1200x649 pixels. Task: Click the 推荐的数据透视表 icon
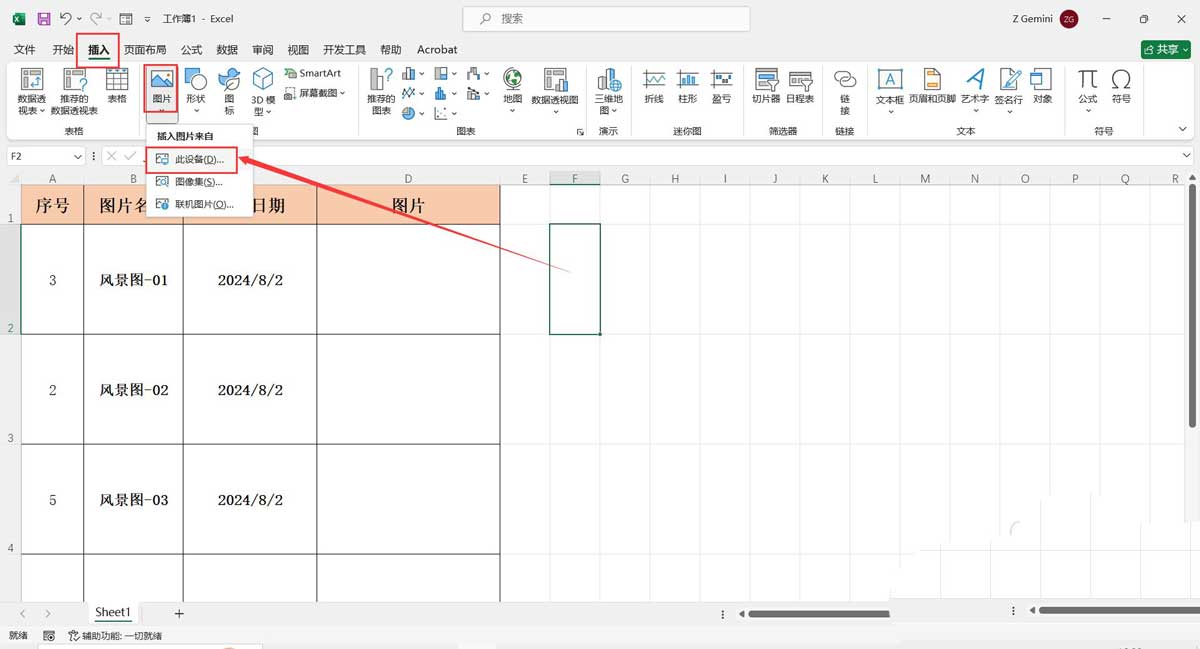pos(76,80)
